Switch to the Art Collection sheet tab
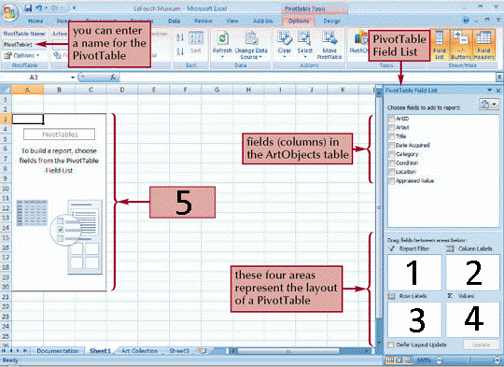This screenshot has width=504, height=367. pos(139,351)
